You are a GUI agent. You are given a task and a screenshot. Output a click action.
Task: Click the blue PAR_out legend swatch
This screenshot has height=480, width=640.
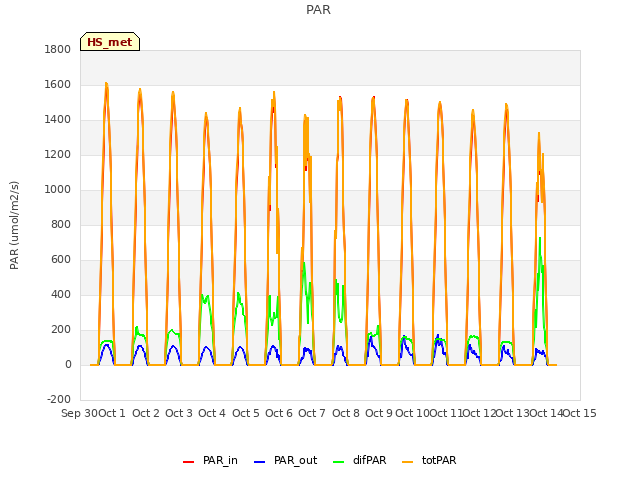[259, 461]
